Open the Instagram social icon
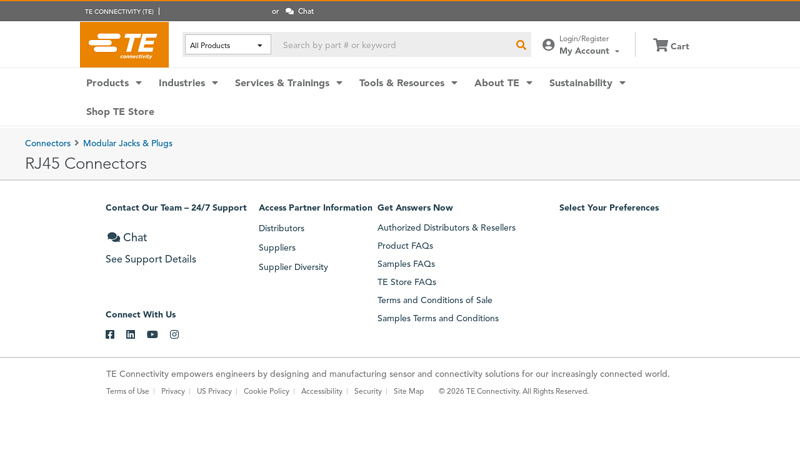The width and height of the screenshot is (800, 450). 174,335
